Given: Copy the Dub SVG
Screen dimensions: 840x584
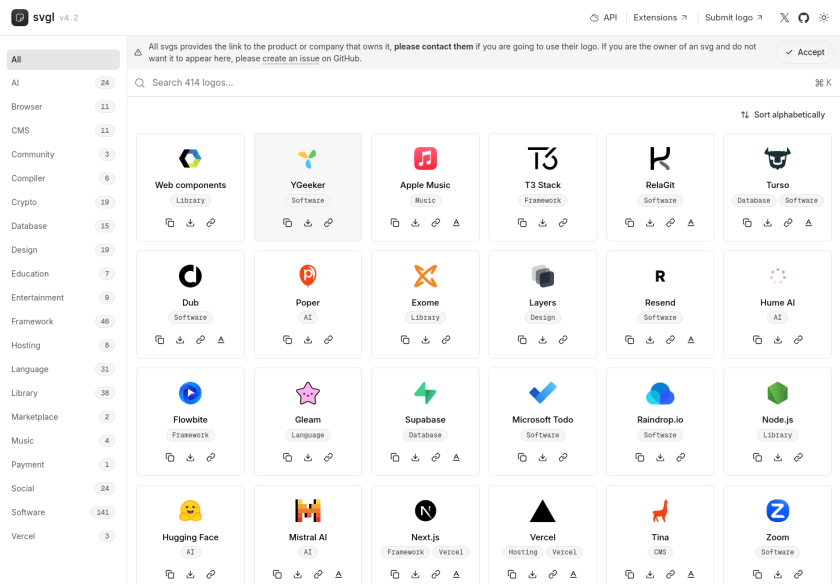Looking at the screenshot, I should coord(160,340).
